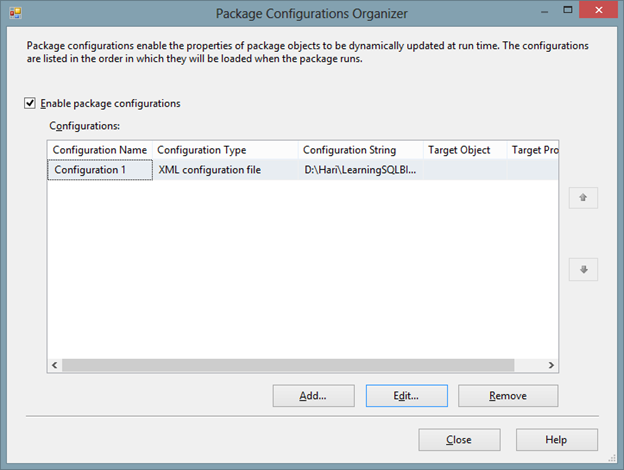Click the Edit... button

[405, 395]
